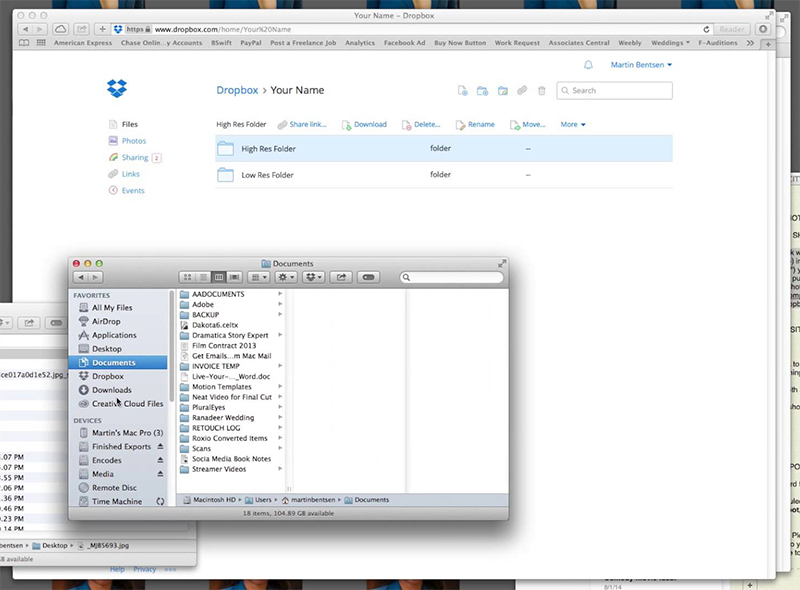Click the Finder share button
The image size is (800, 590).
tap(341, 277)
